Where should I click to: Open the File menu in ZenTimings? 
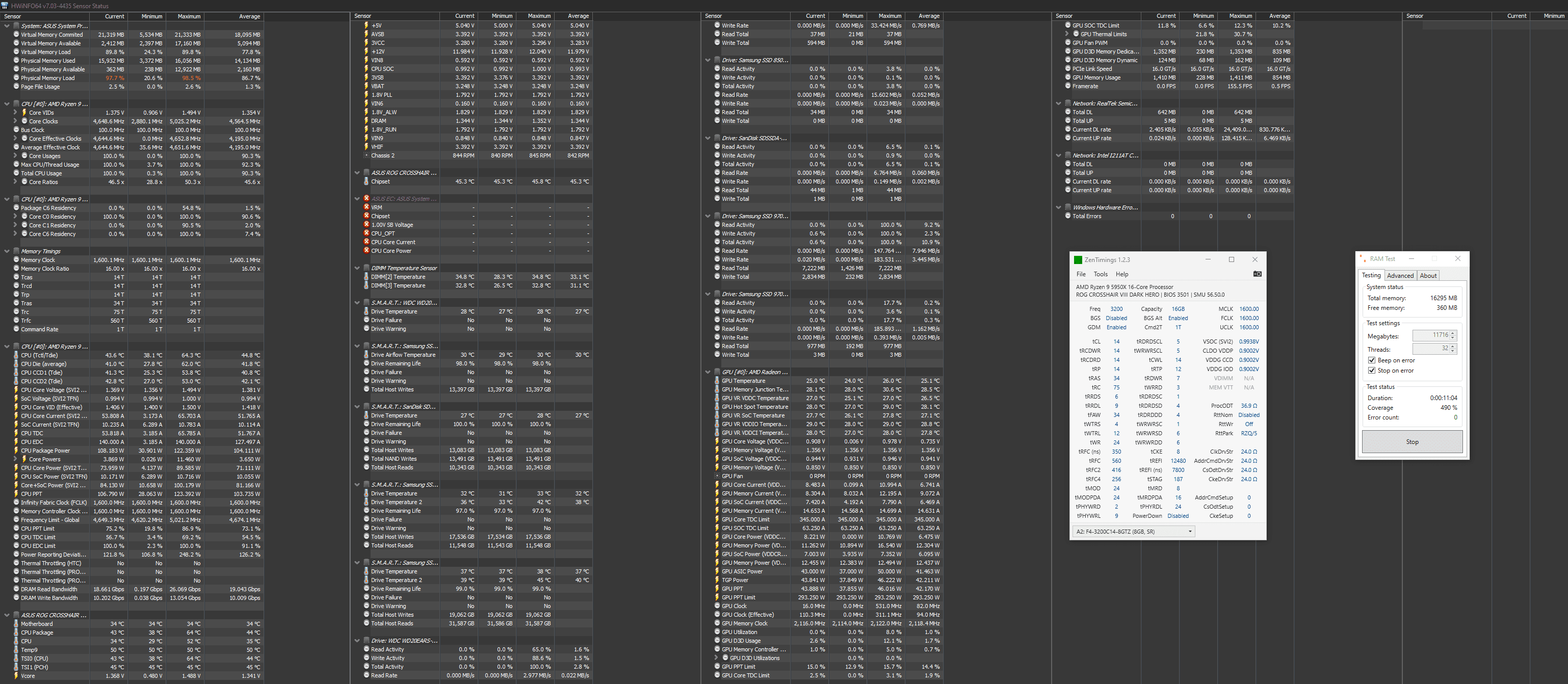(1081, 274)
